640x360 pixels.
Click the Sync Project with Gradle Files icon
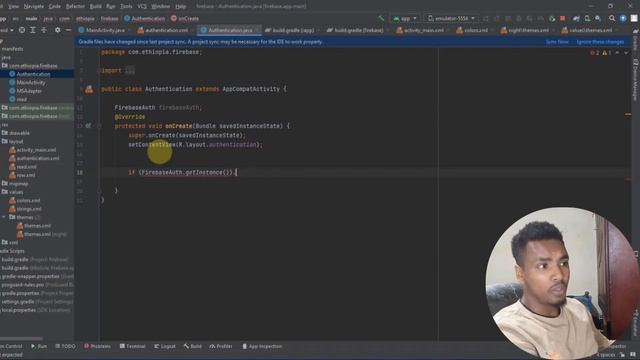pyautogui.click(x=576, y=18)
